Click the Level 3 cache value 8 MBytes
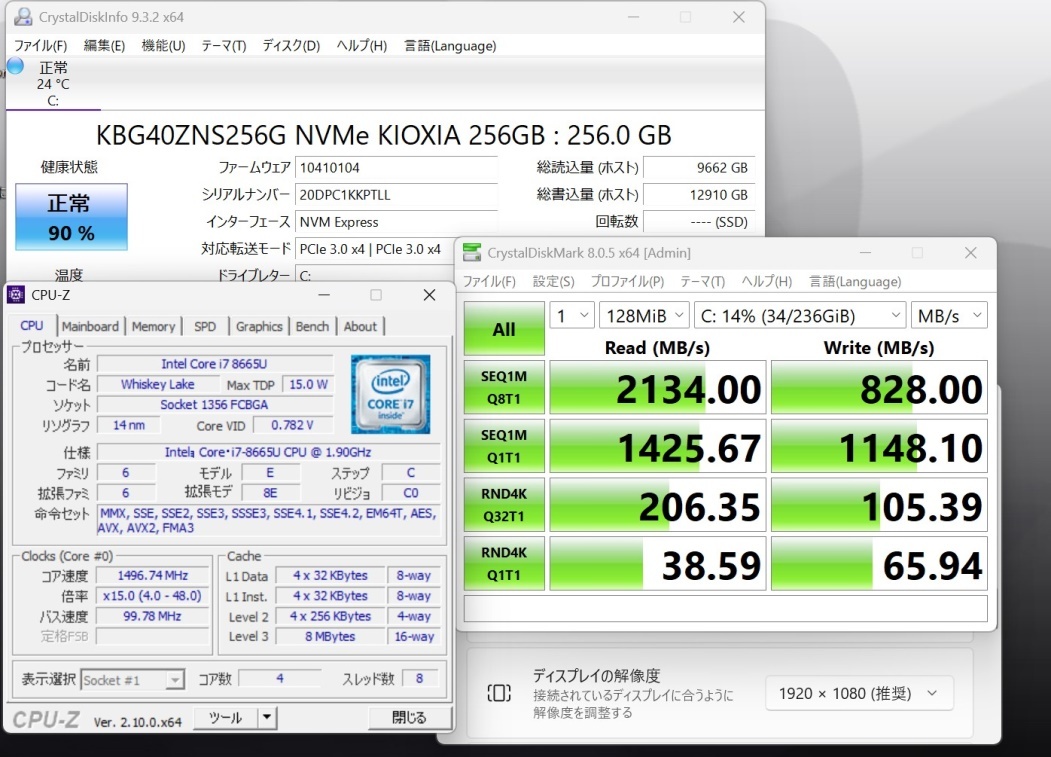 coord(330,636)
